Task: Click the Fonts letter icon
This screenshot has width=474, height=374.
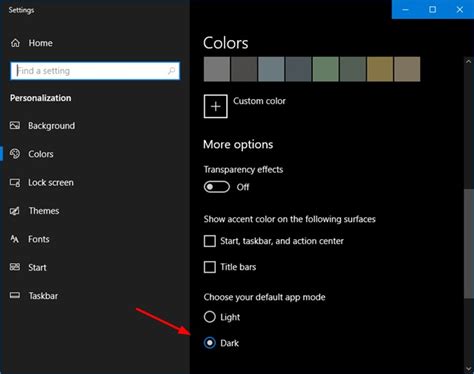Action: (x=15, y=239)
